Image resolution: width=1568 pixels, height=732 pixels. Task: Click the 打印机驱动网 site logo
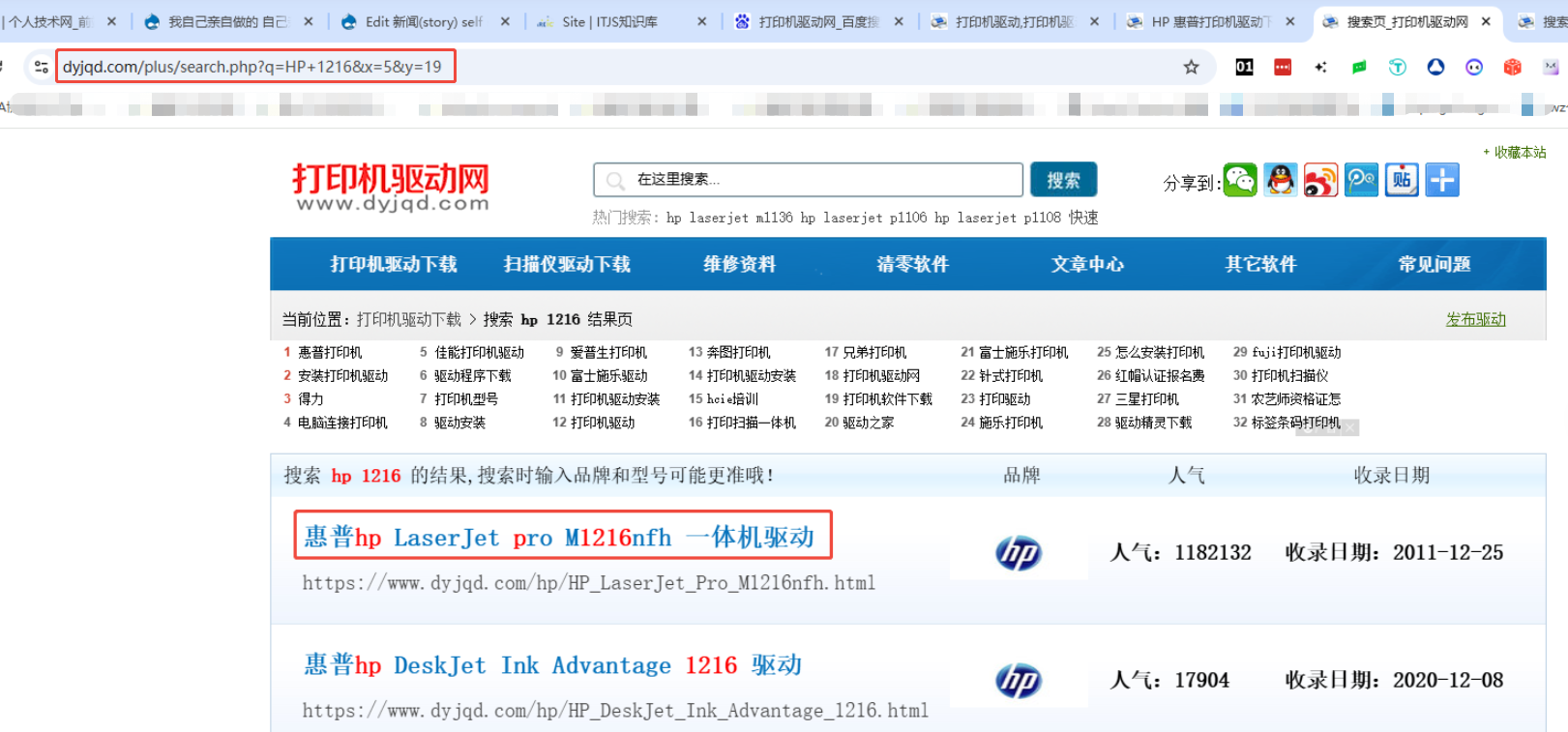[x=391, y=187]
